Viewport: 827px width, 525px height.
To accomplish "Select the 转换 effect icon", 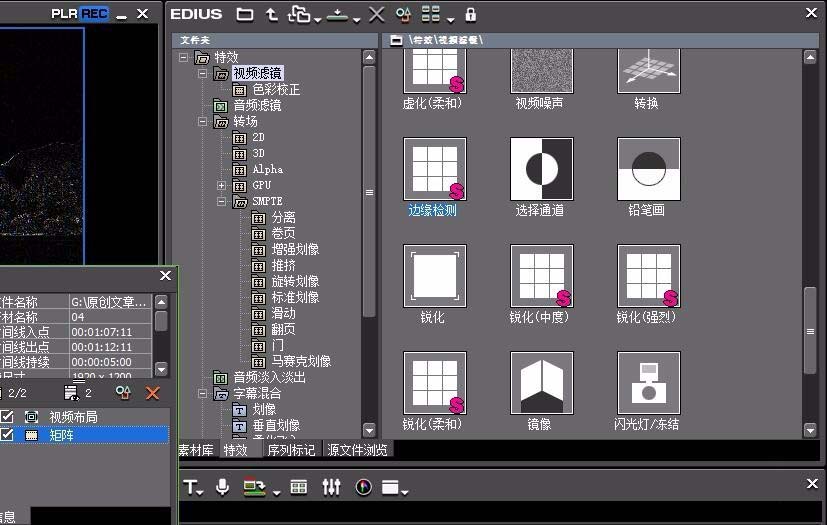I will coord(649,71).
